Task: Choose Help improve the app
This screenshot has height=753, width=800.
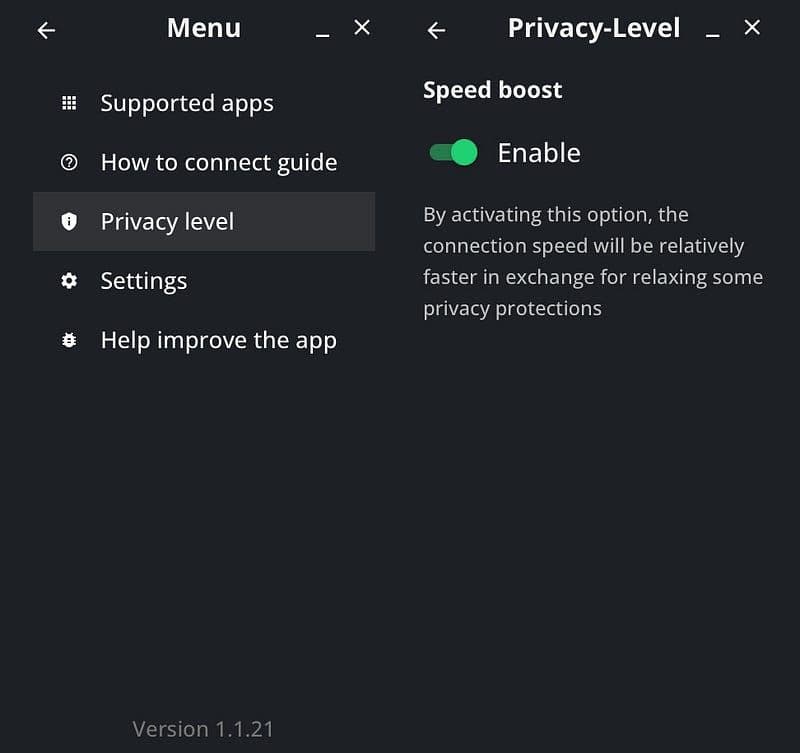Action: [x=218, y=340]
